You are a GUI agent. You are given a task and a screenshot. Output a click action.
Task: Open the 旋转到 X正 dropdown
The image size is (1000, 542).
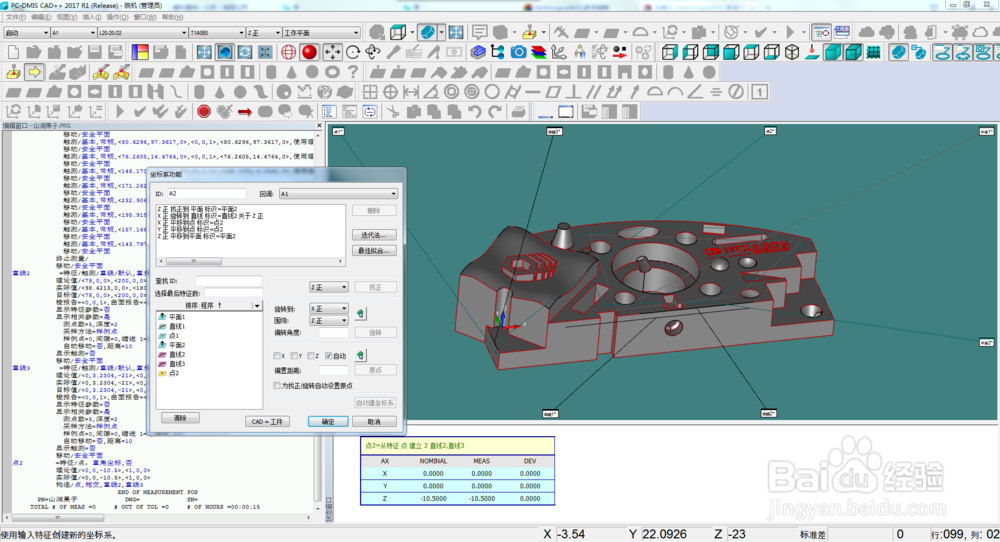pyautogui.click(x=328, y=309)
